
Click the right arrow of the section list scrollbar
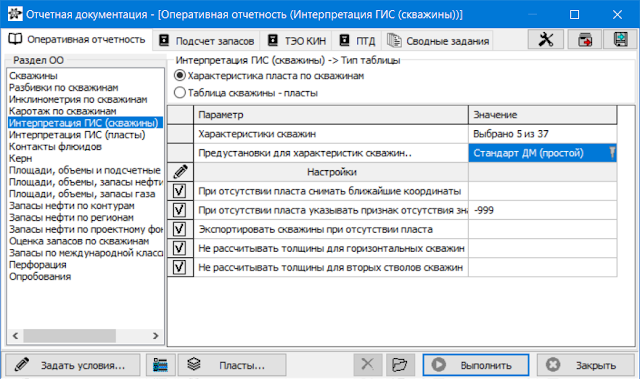click(156, 336)
